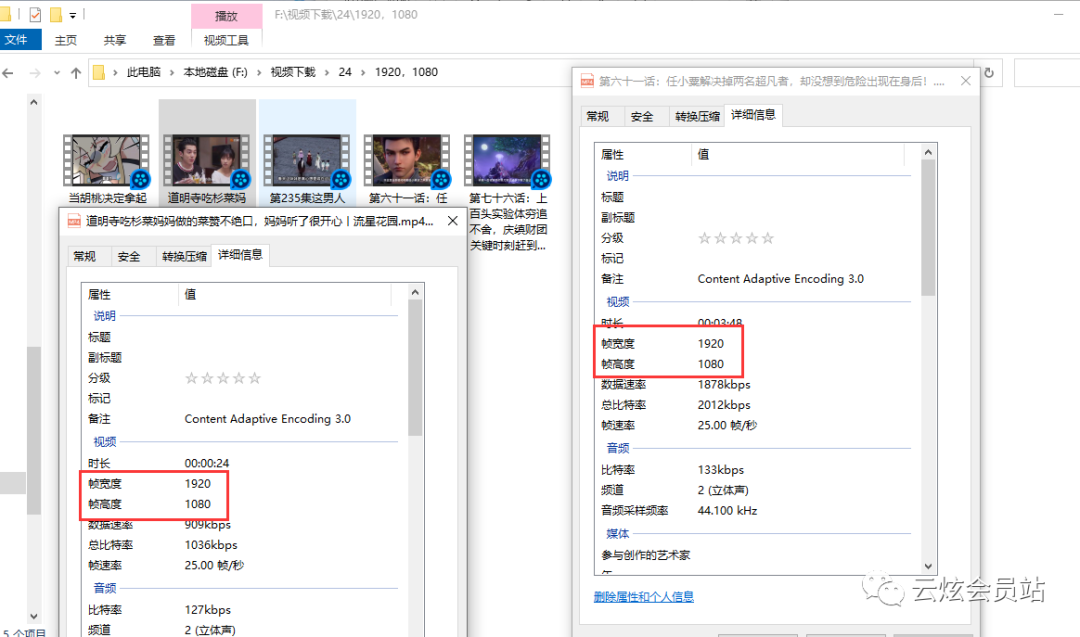
Task: Select the 当胡桃决定拿起 video thumbnail
Action: 107,160
